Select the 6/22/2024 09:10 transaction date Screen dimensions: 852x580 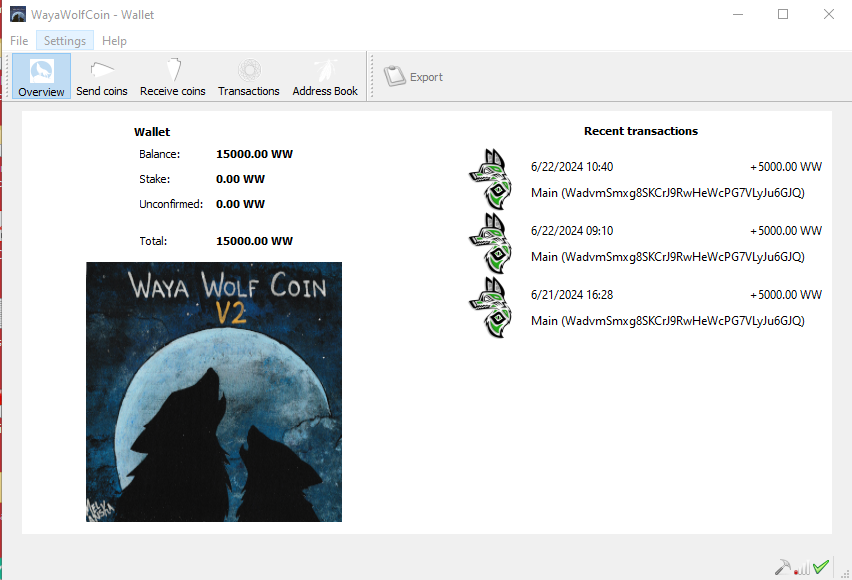click(x=572, y=231)
